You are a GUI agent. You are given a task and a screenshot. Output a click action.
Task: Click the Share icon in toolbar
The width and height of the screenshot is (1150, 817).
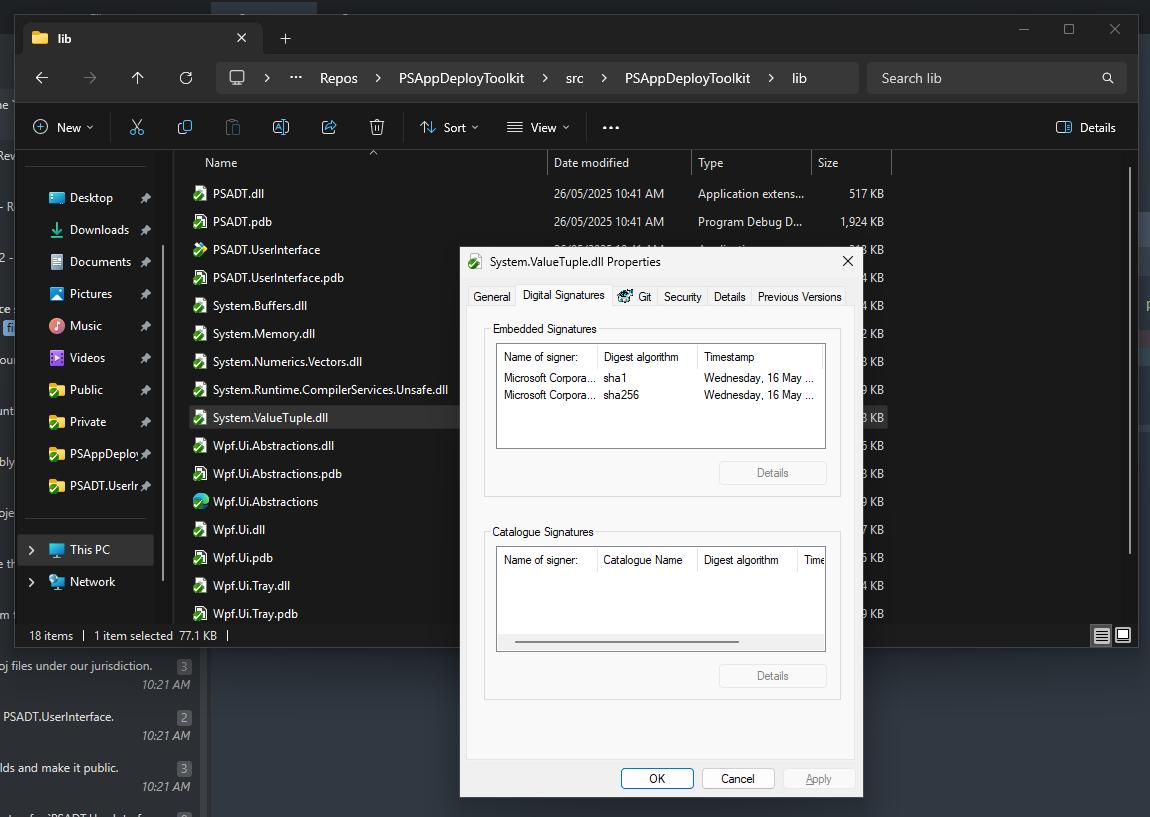(x=329, y=127)
